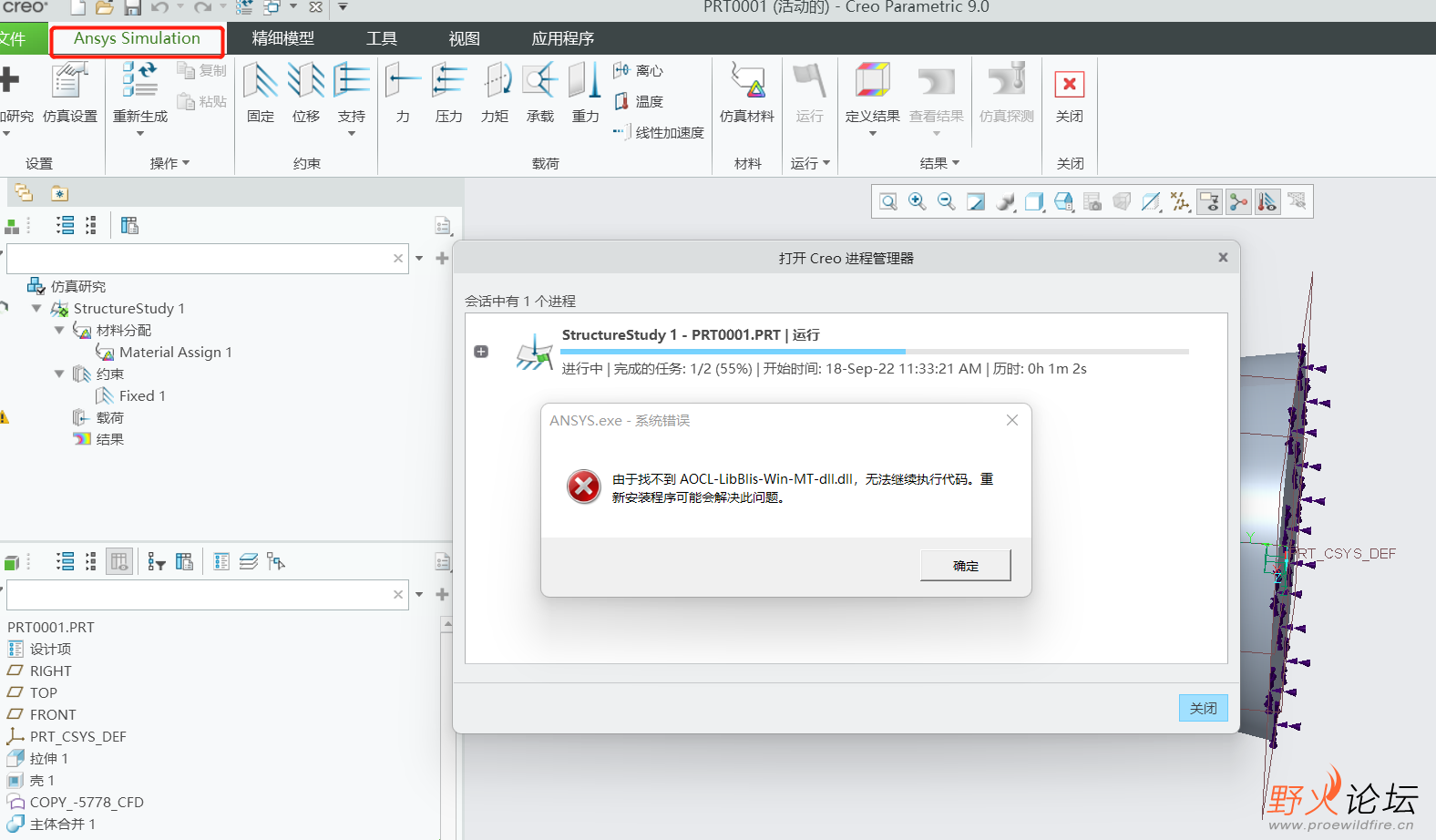
Task: Collapse the StructureStudy 1 tree node
Action: [x=36, y=308]
